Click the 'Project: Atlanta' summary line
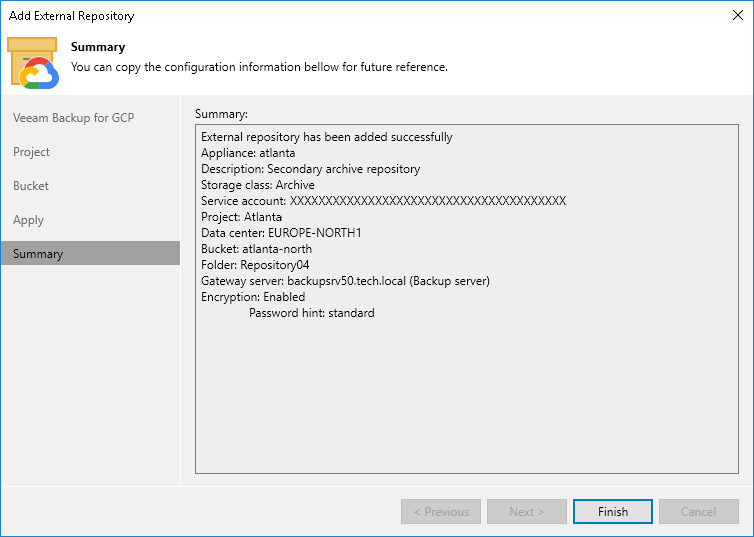Screen dimensions: 754x537 [x=241, y=217]
